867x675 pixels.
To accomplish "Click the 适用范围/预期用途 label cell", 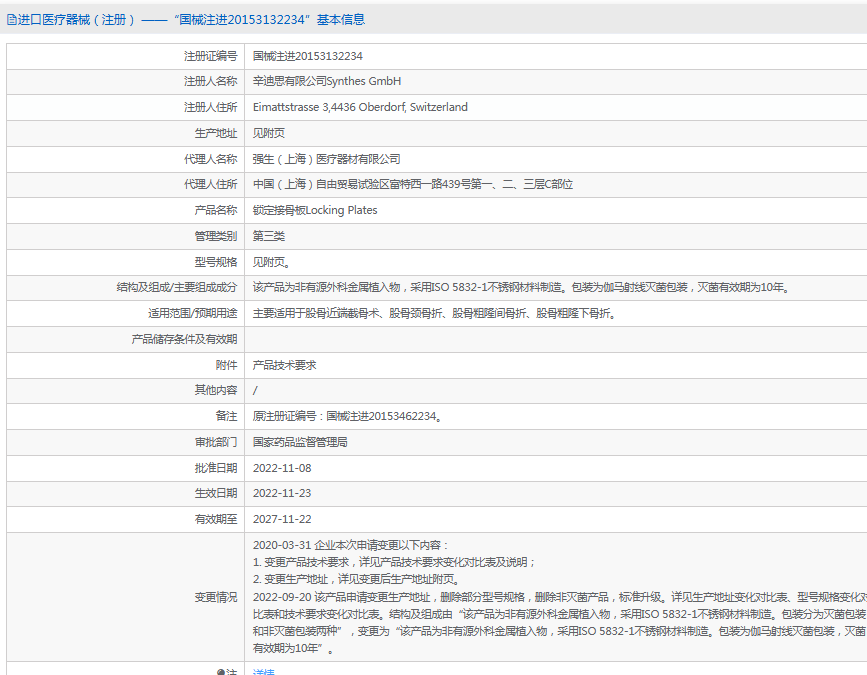I will coord(126,313).
